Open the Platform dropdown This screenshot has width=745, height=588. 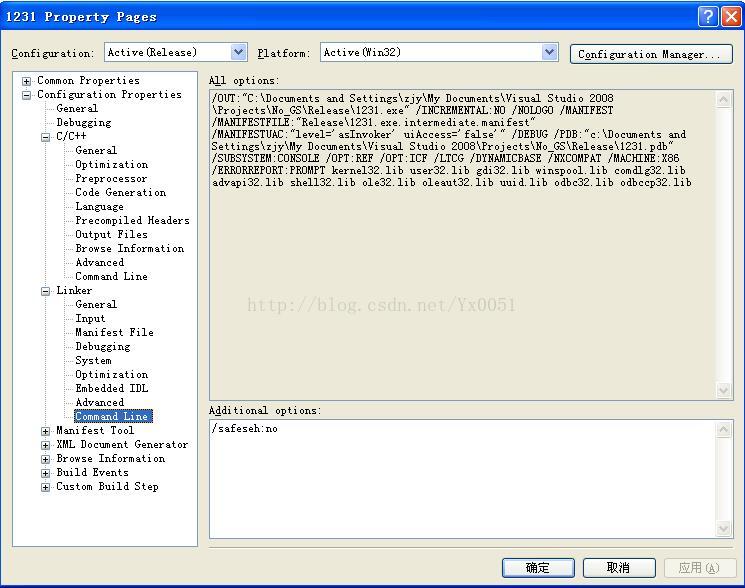[x=550, y=52]
